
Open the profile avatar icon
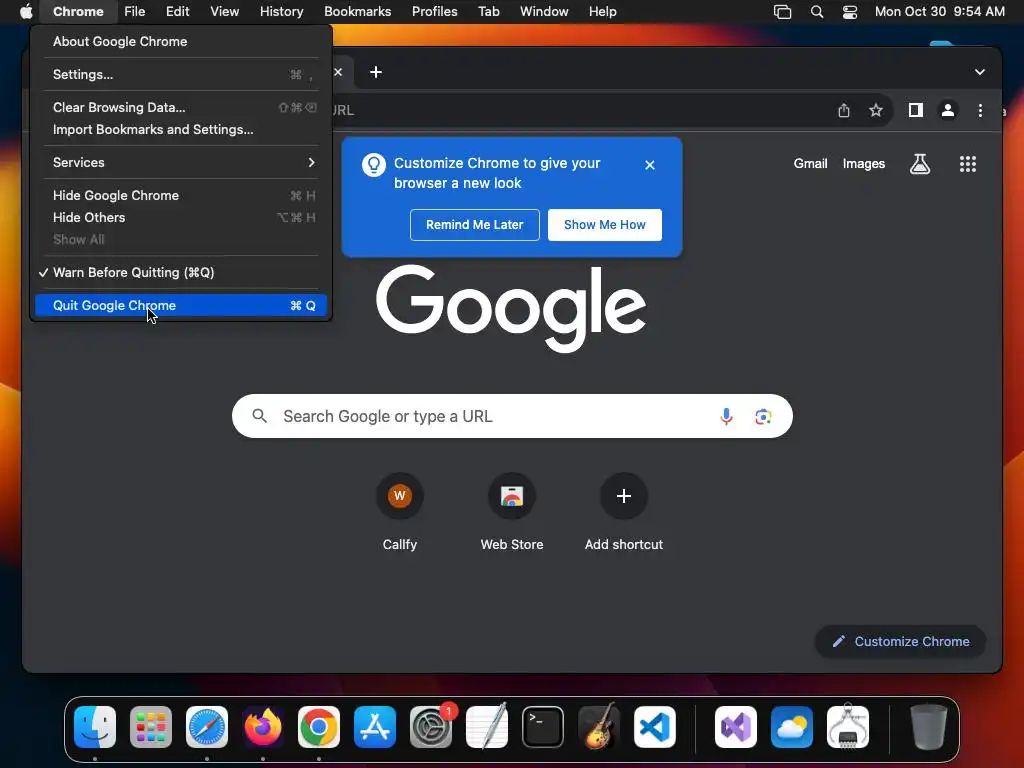(x=948, y=110)
